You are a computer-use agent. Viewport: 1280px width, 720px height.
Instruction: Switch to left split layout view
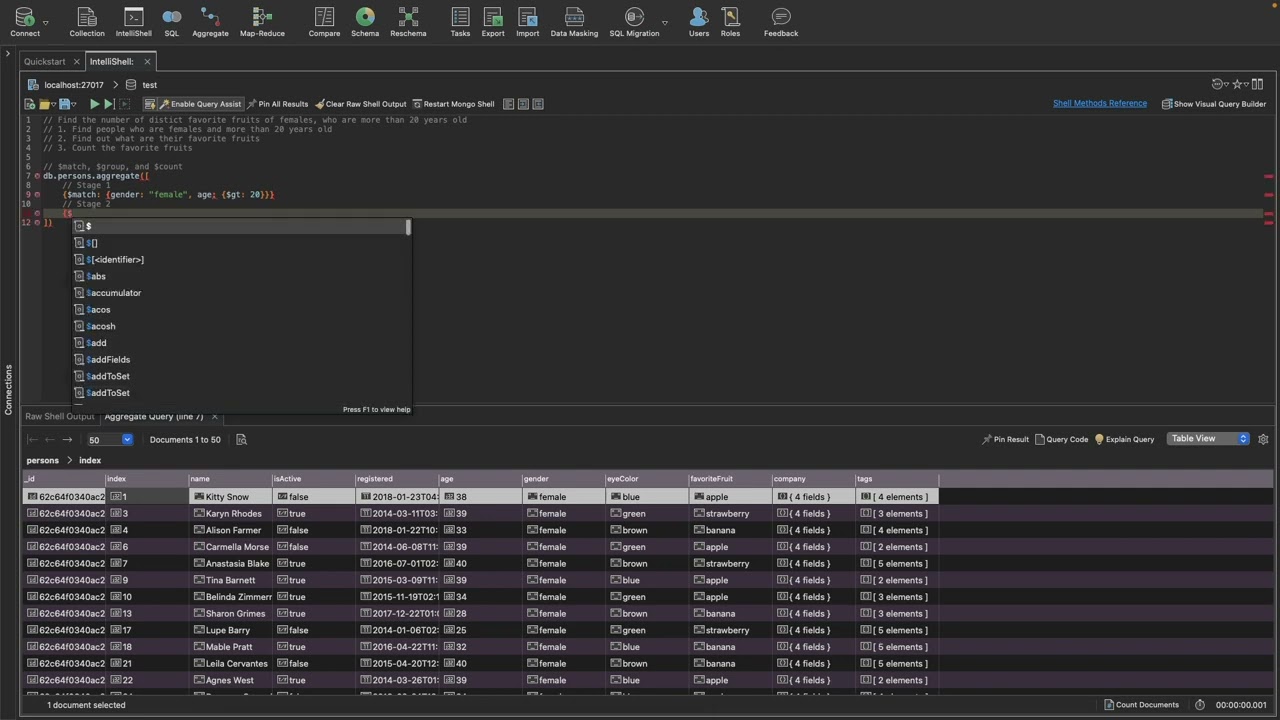[x=508, y=104]
